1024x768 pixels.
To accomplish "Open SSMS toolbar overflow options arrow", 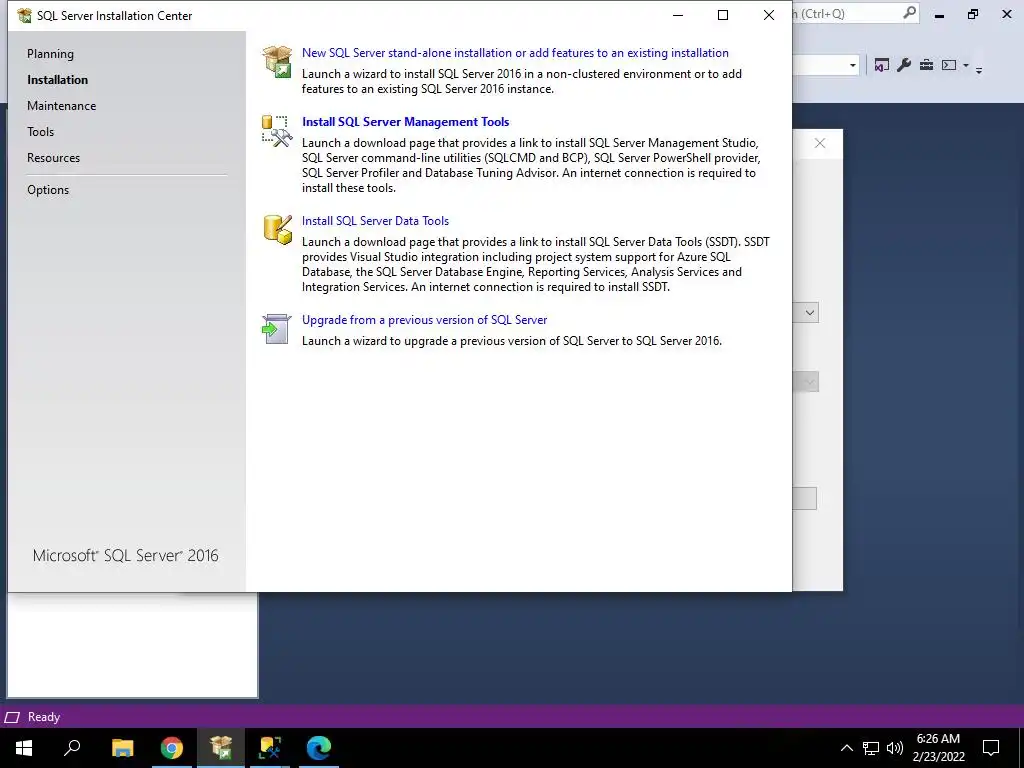I will 979,69.
